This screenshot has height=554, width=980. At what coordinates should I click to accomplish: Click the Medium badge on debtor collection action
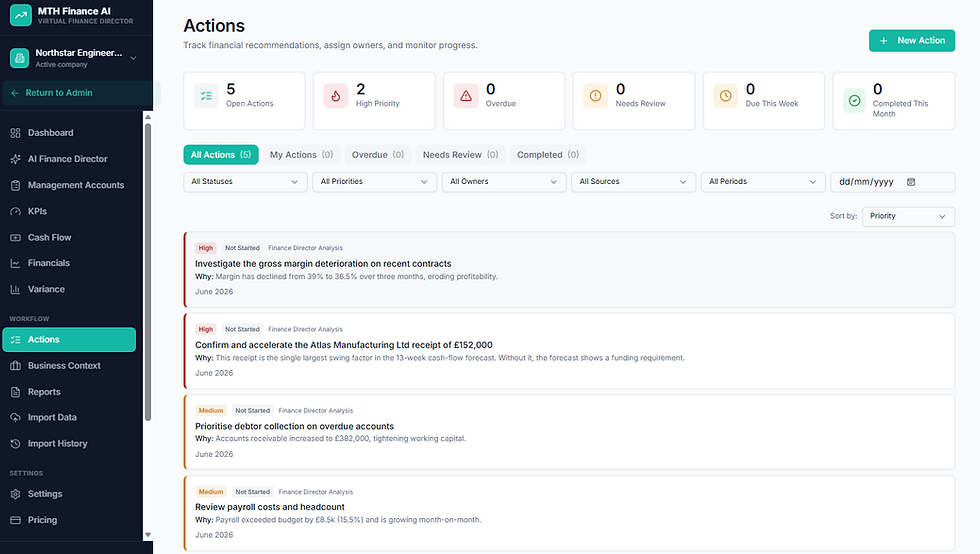pos(211,411)
